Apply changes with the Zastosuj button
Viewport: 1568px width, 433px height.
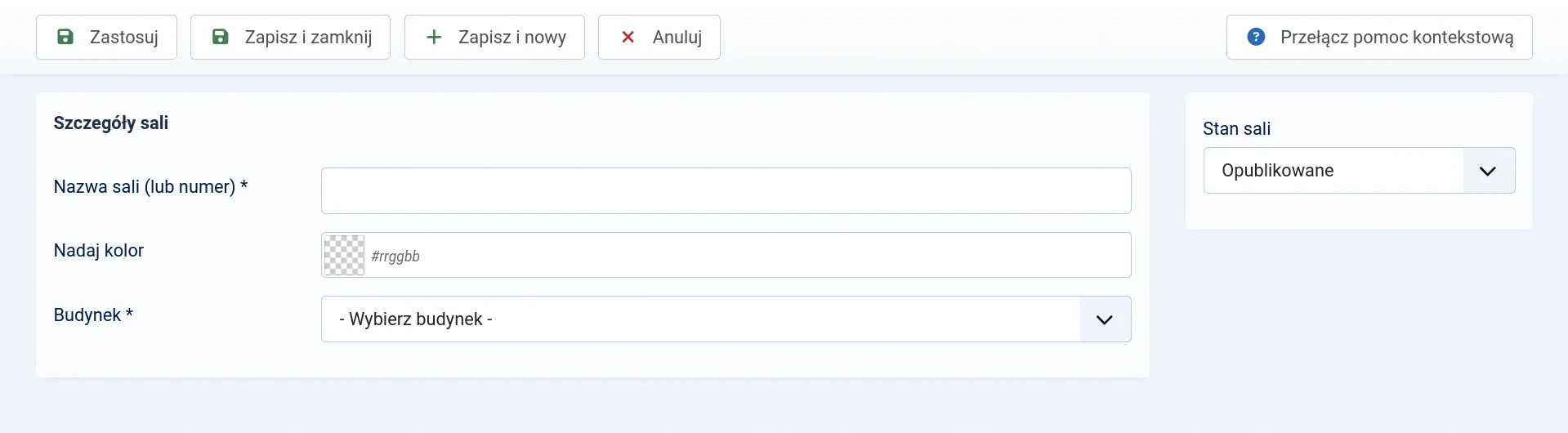[x=106, y=37]
